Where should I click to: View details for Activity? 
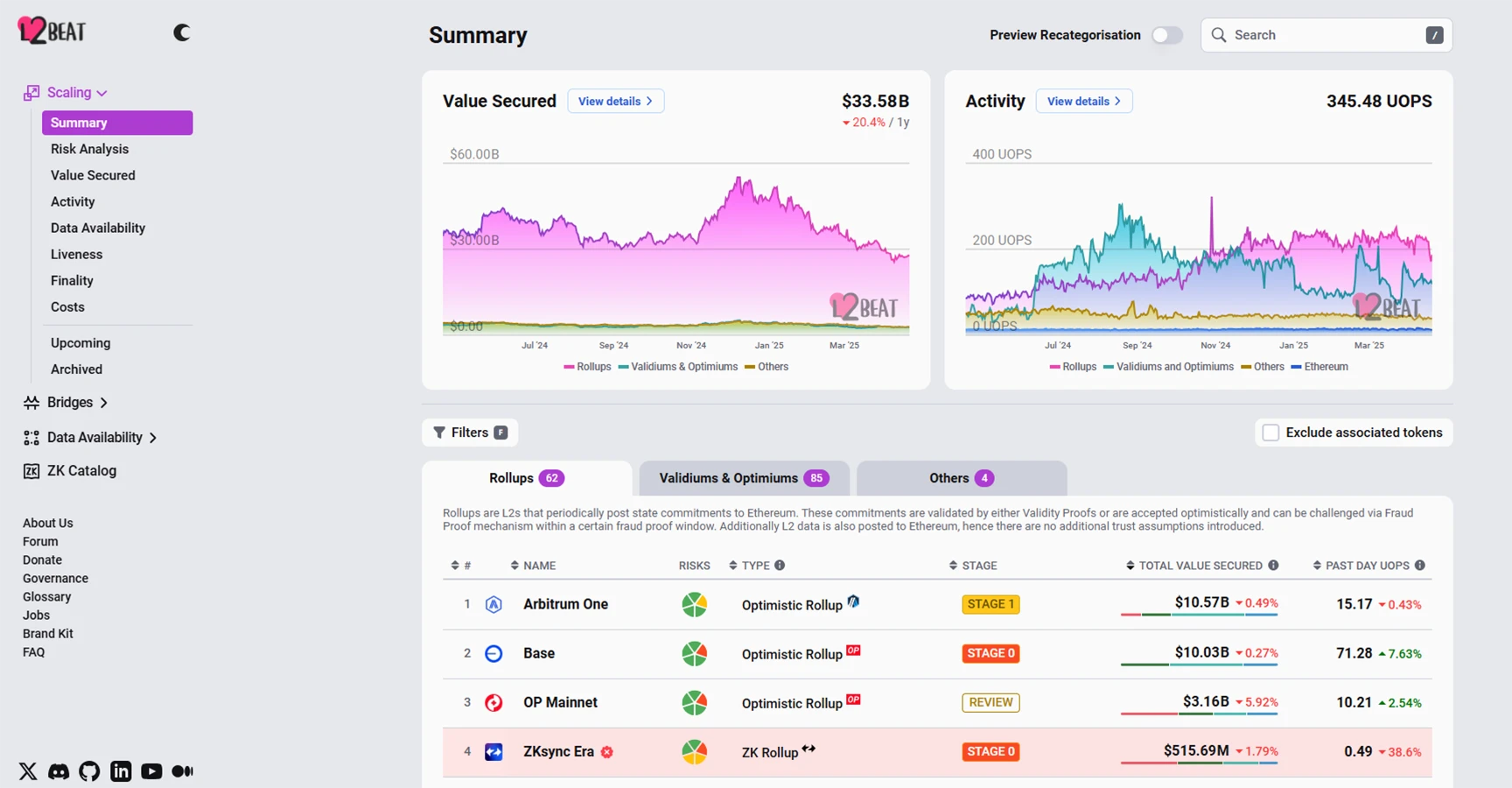point(1084,101)
